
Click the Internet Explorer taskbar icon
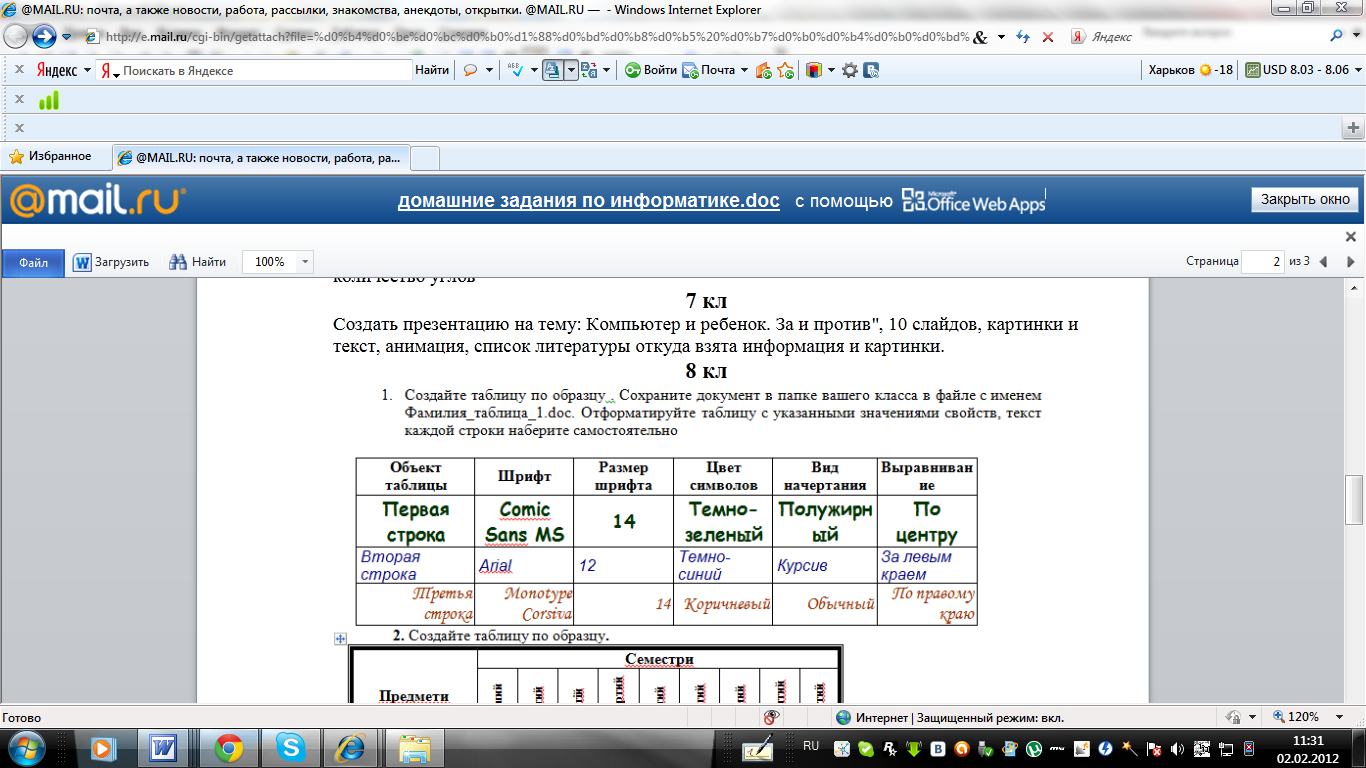click(x=350, y=748)
